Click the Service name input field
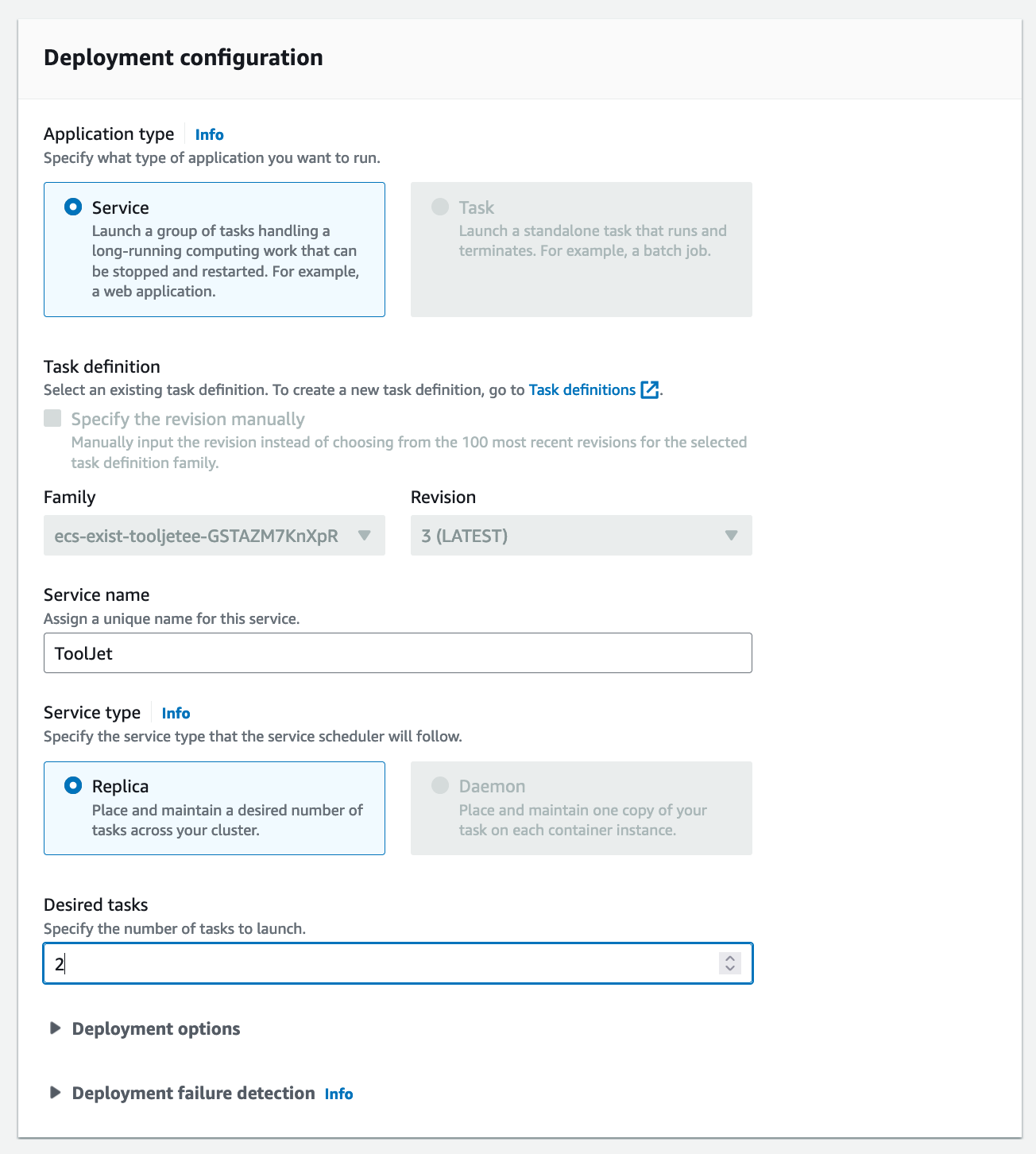1036x1154 pixels. (397, 653)
